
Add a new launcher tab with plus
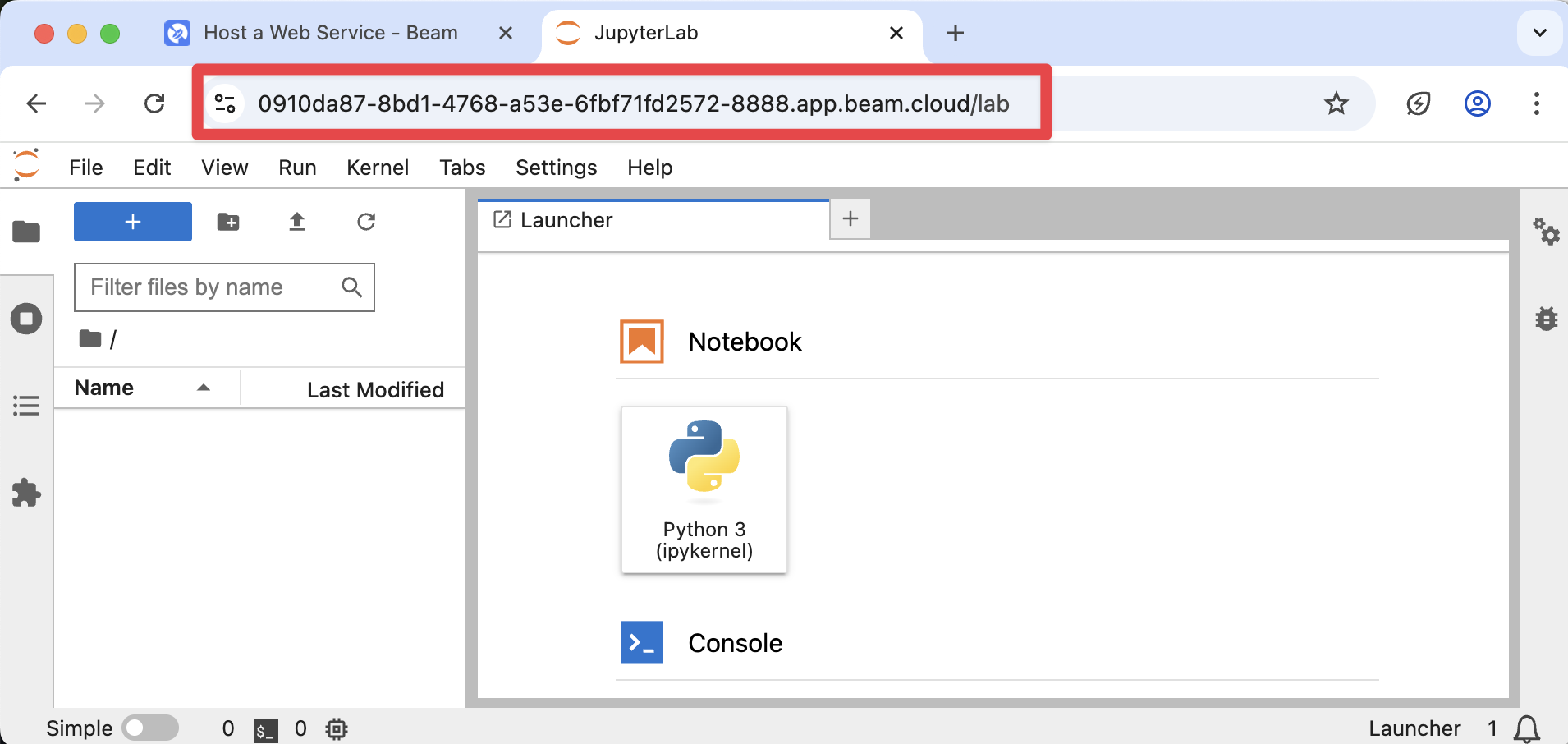(x=850, y=218)
